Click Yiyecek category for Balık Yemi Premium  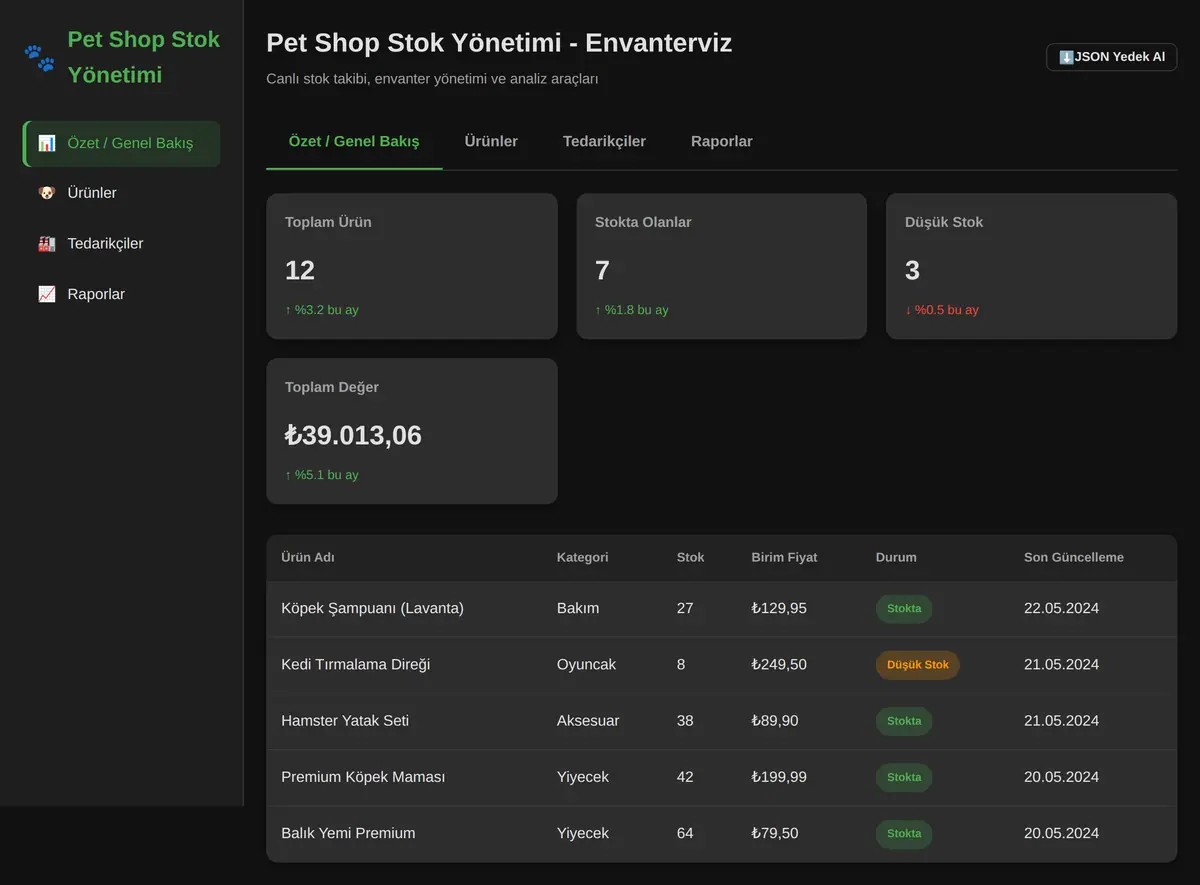tap(583, 833)
